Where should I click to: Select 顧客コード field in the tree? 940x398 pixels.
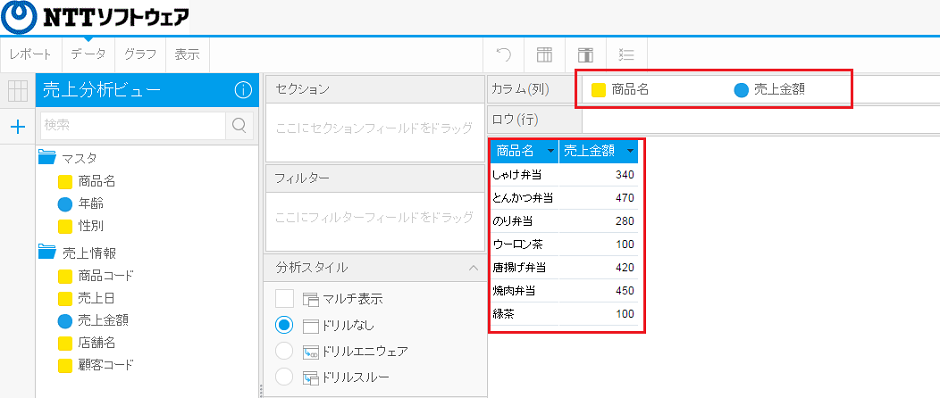(106, 364)
